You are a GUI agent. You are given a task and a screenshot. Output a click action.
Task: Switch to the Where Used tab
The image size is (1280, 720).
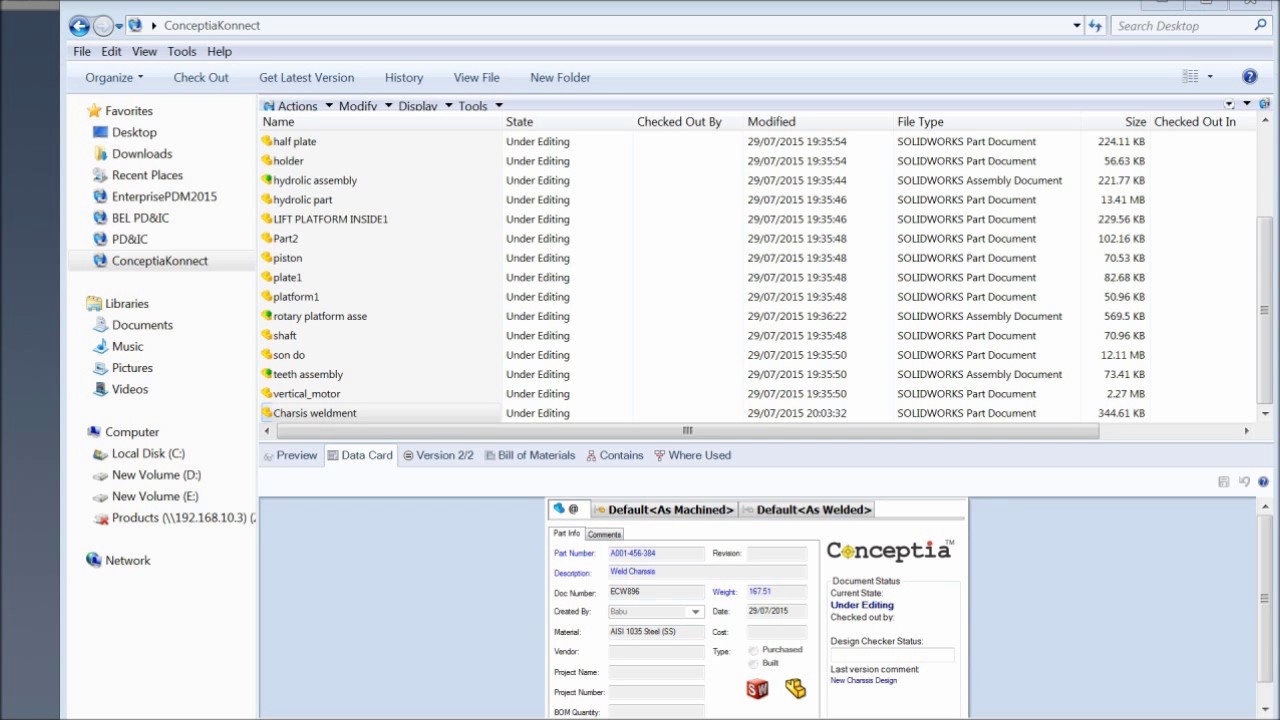tap(692, 455)
